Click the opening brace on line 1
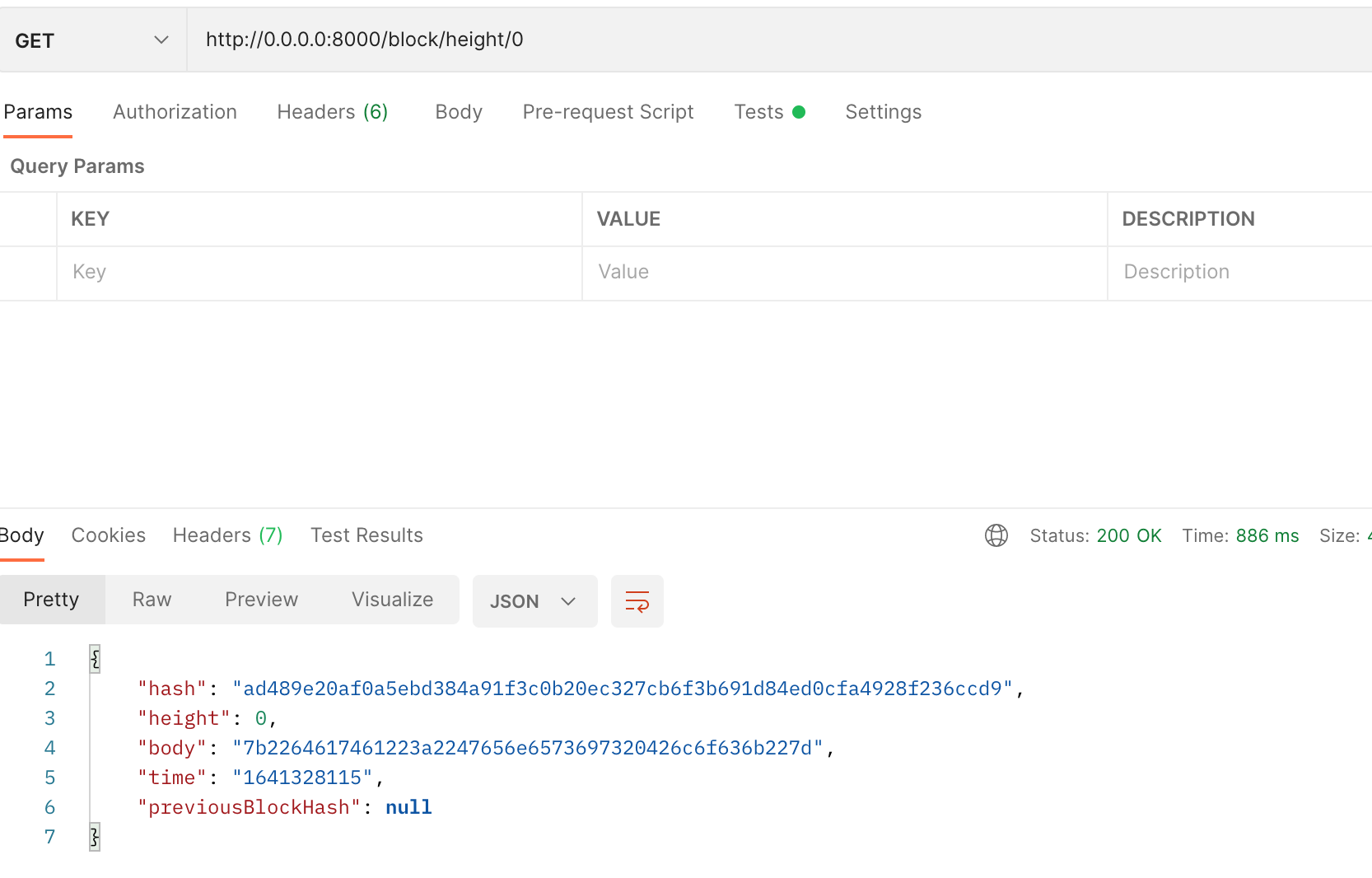 (95, 659)
